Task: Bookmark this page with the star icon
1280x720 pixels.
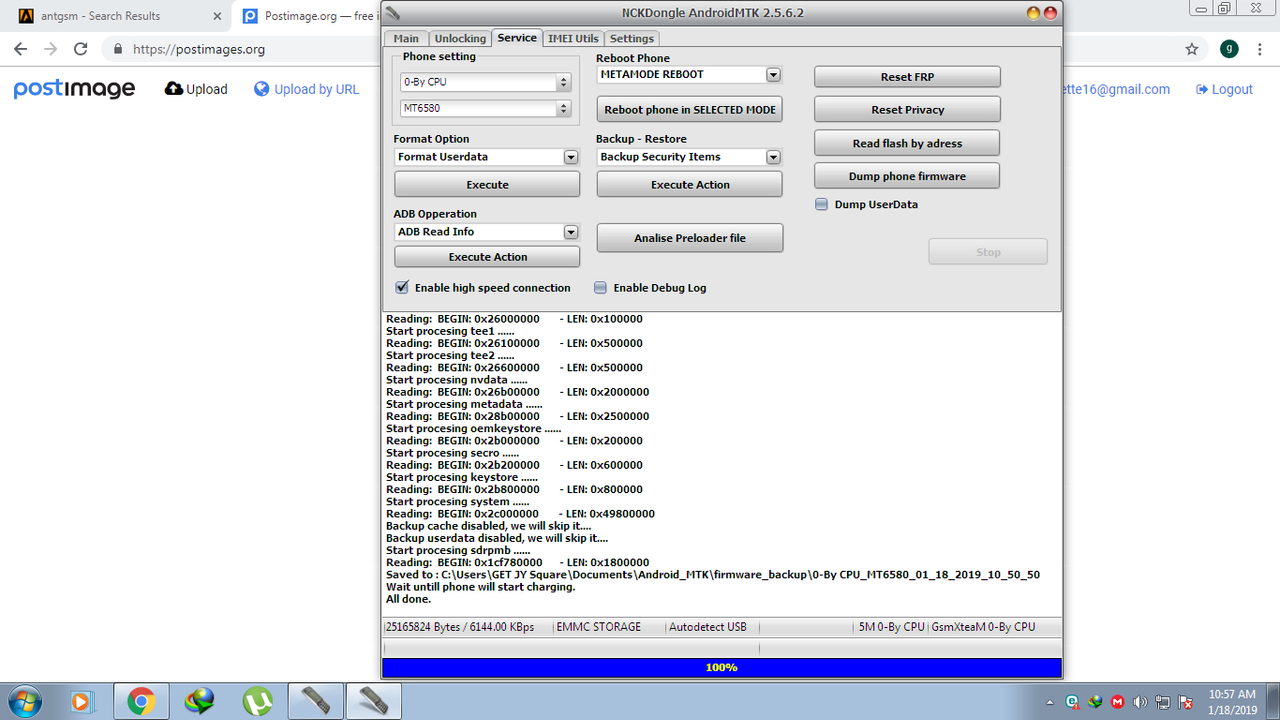Action: [x=1191, y=49]
